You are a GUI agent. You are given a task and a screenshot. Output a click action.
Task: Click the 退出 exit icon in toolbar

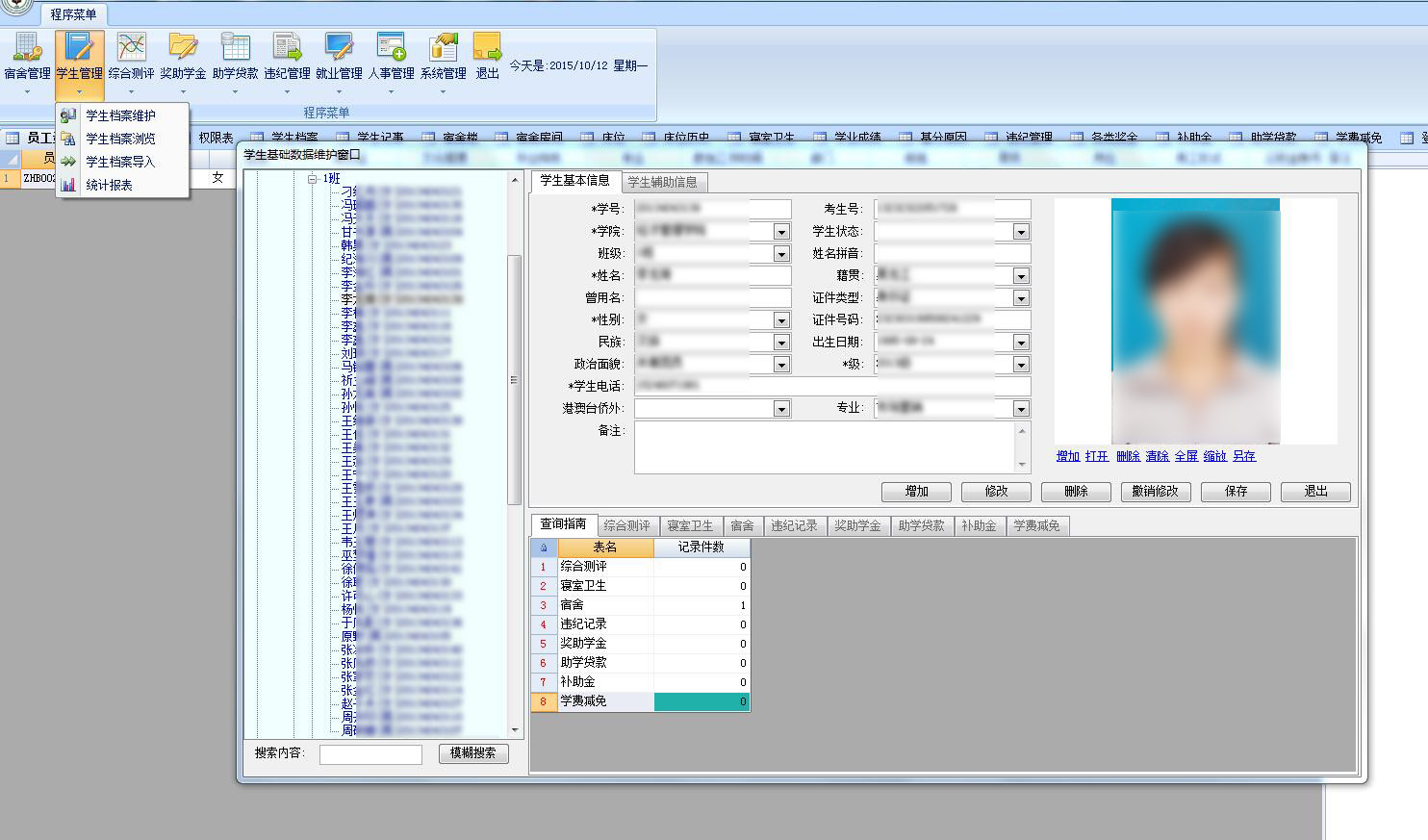[x=487, y=48]
